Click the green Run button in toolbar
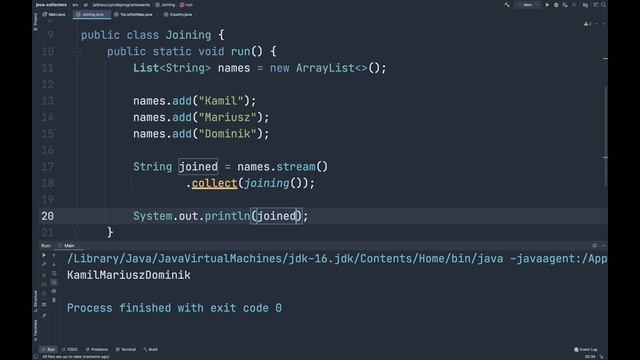The width and height of the screenshot is (640, 360). click(547, 5)
